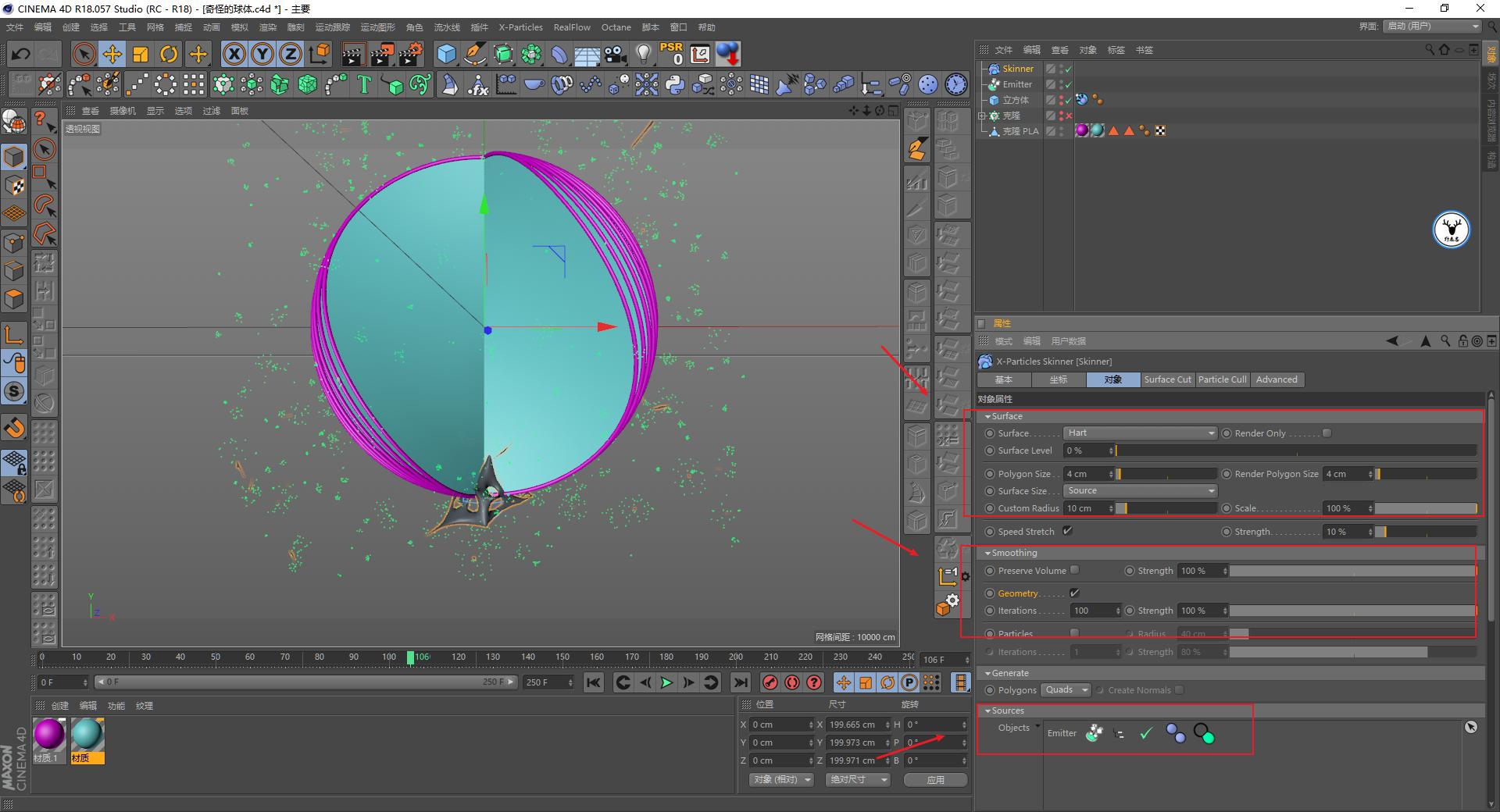The height and width of the screenshot is (812, 1500).
Task: Switch to the Particle Cull tab
Action: (x=1222, y=379)
